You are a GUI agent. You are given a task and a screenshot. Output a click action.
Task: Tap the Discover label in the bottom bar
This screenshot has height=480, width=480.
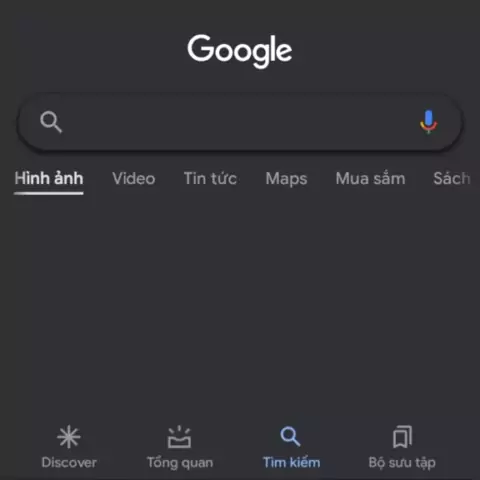pyautogui.click(x=69, y=463)
